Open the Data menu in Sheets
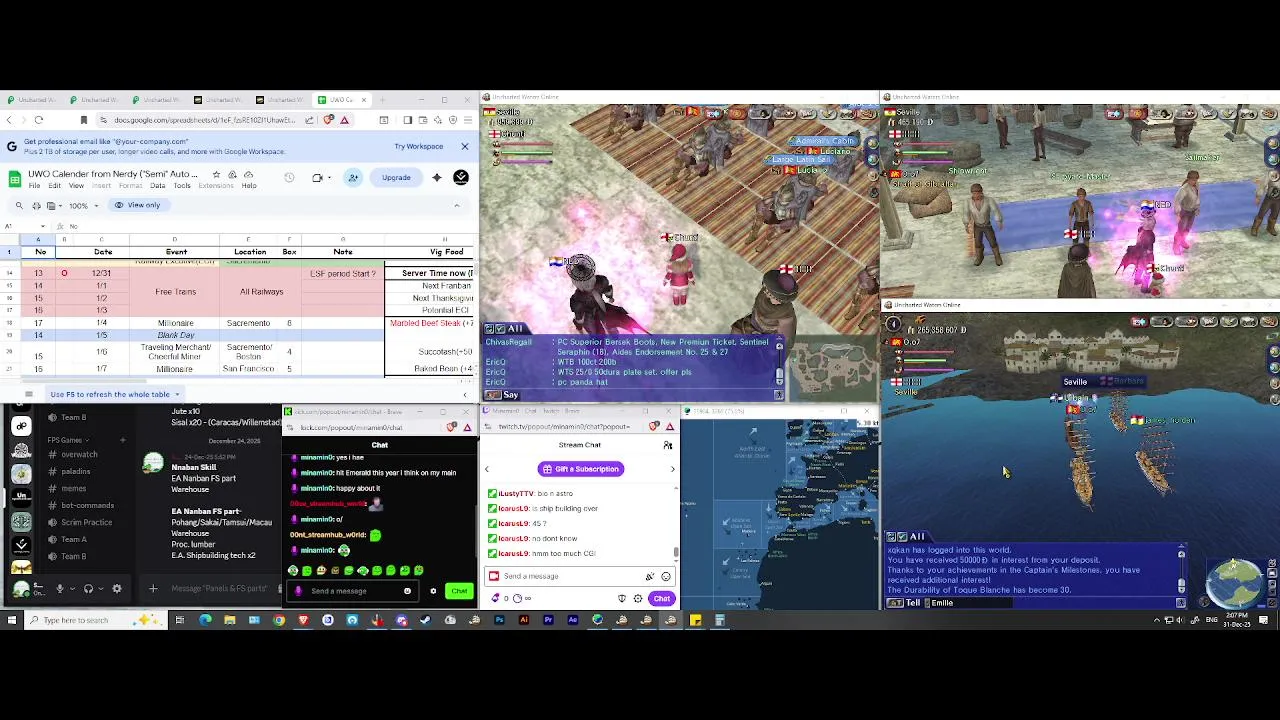 (x=157, y=186)
